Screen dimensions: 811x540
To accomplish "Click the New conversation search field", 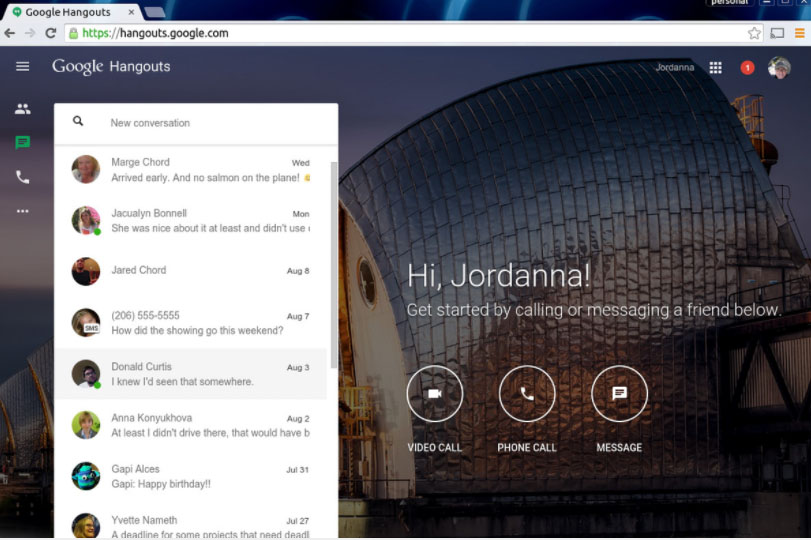I will pyautogui.click(x=196, y=123).
